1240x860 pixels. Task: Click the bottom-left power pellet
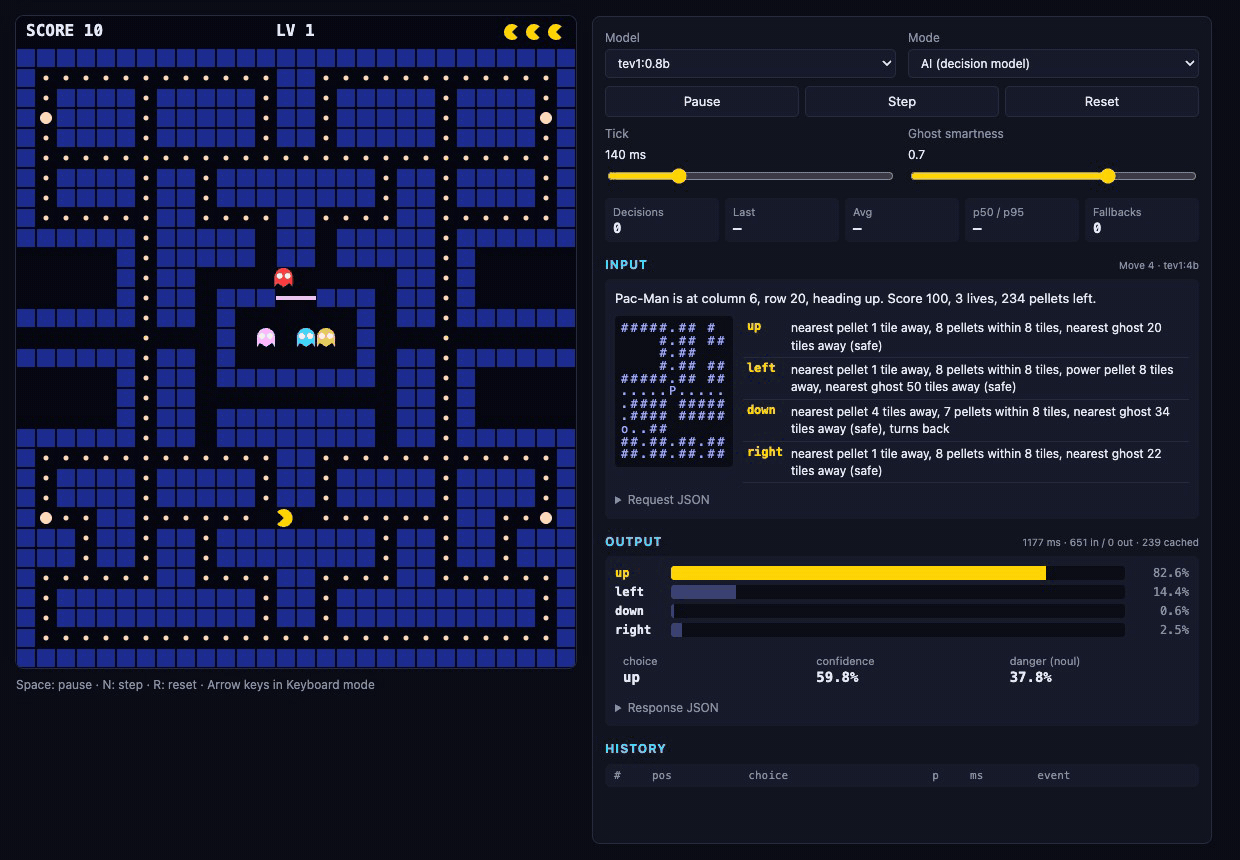[x=45, y=518]
